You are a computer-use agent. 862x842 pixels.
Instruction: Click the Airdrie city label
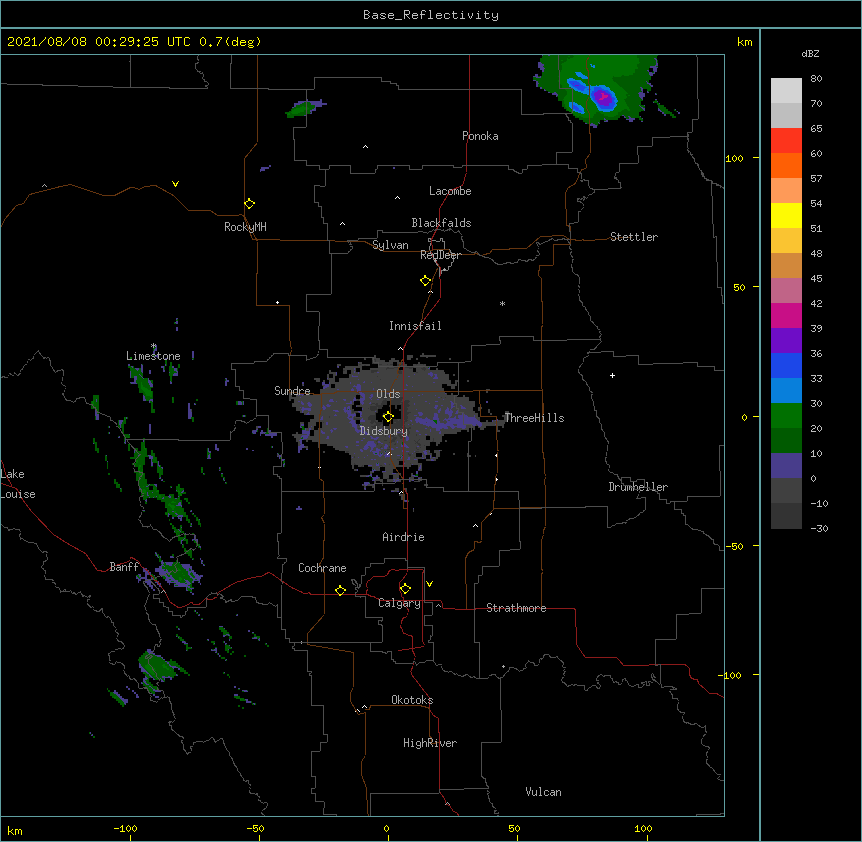tap(404, 537)
